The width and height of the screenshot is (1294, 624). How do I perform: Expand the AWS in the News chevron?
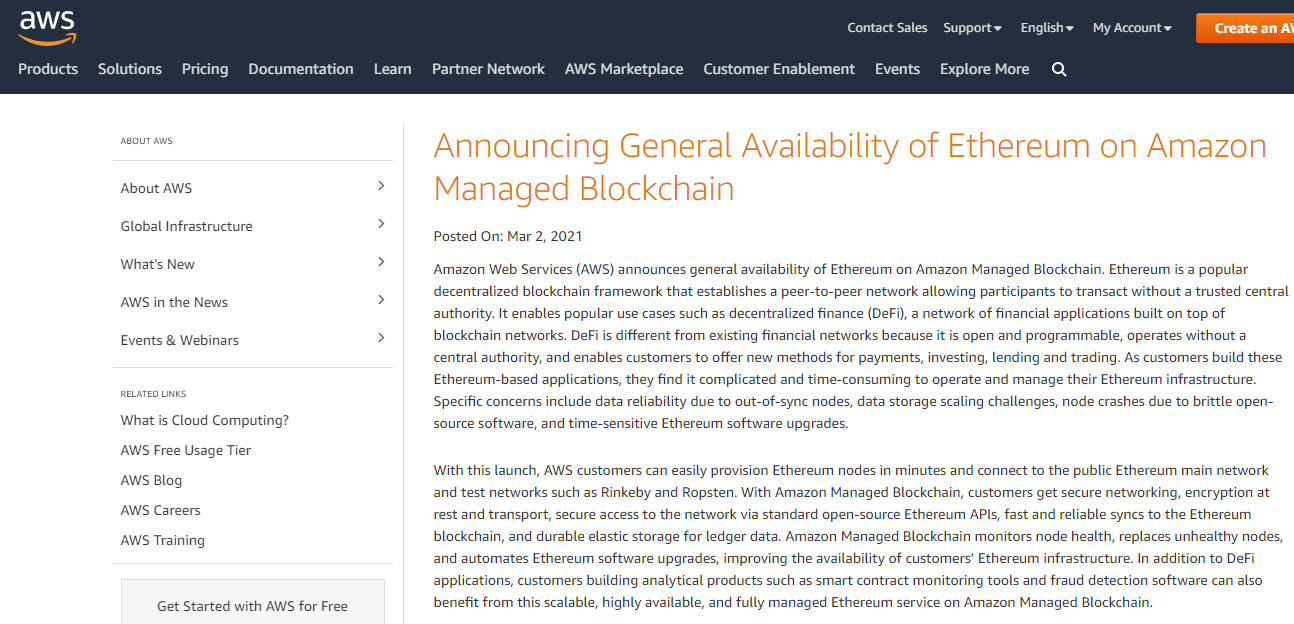click(381, 300)
